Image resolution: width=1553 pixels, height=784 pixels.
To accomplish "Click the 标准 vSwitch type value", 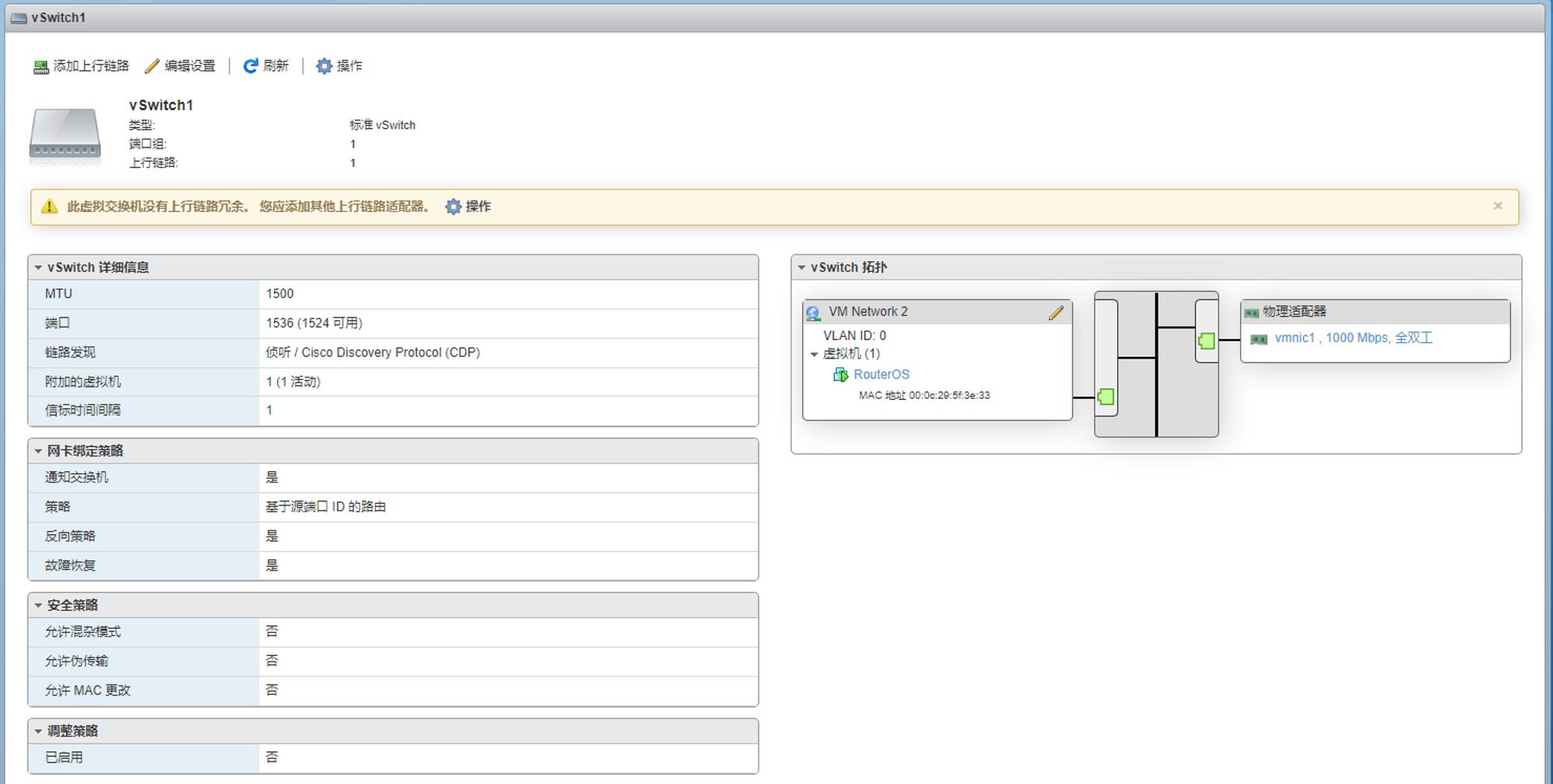I will (382, 125).
